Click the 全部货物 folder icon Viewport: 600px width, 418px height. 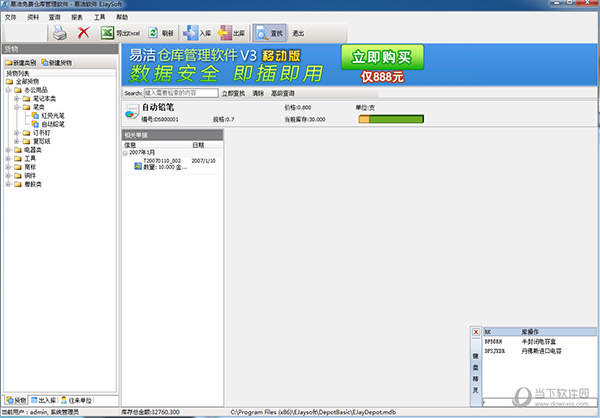click(9, 82)
